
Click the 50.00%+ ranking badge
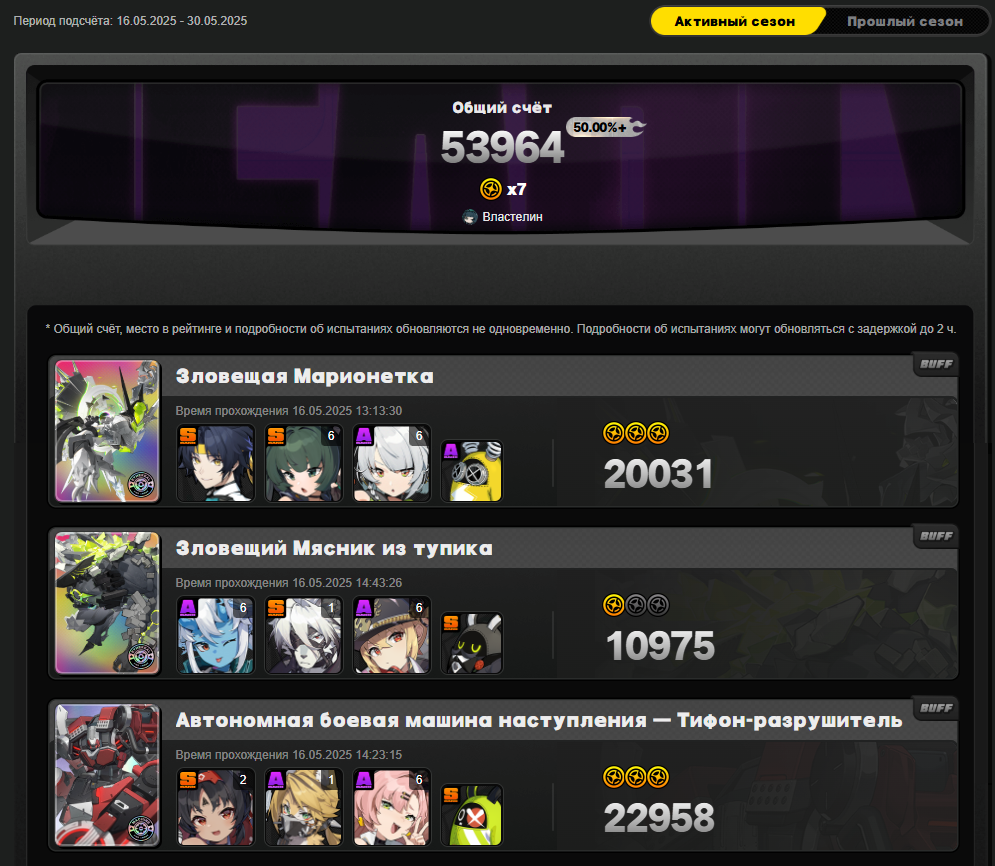click(605, 127)
